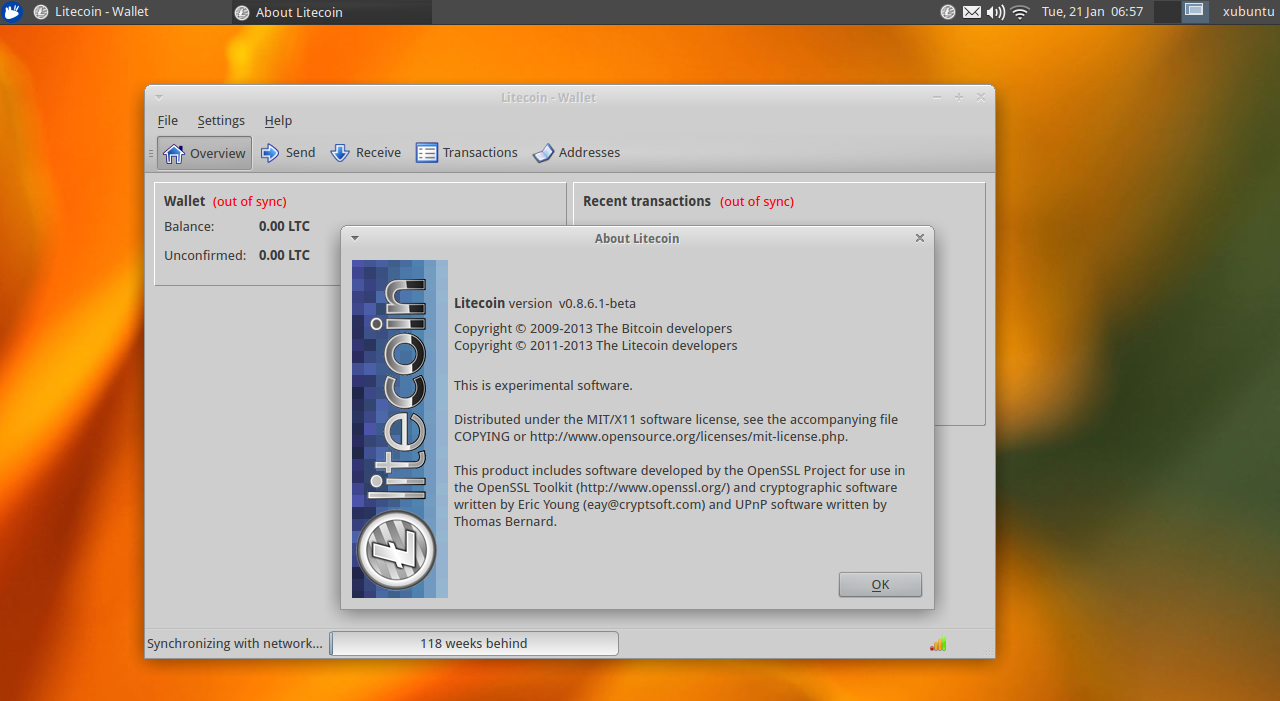This screenshot has width=1280, height=701.
Task: Open the mail envelope indicator
Action: [x=972, y=12]
